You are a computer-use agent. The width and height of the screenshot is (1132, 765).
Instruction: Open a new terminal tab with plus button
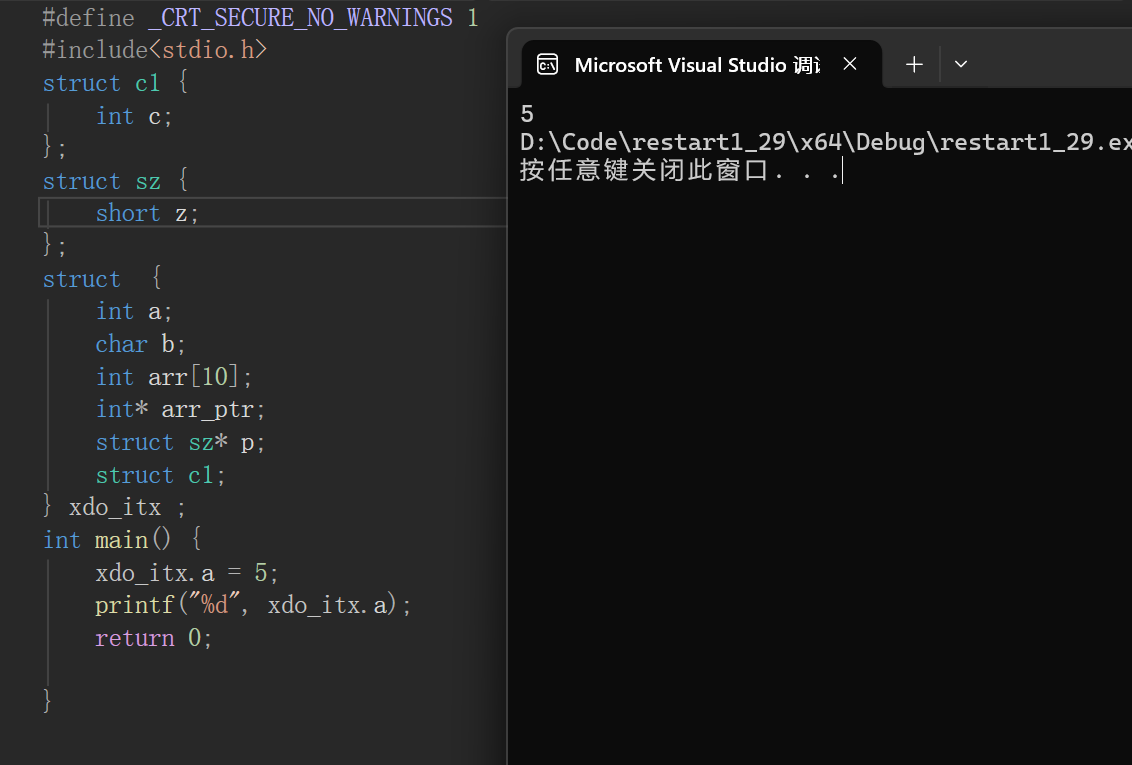(914, 64)
